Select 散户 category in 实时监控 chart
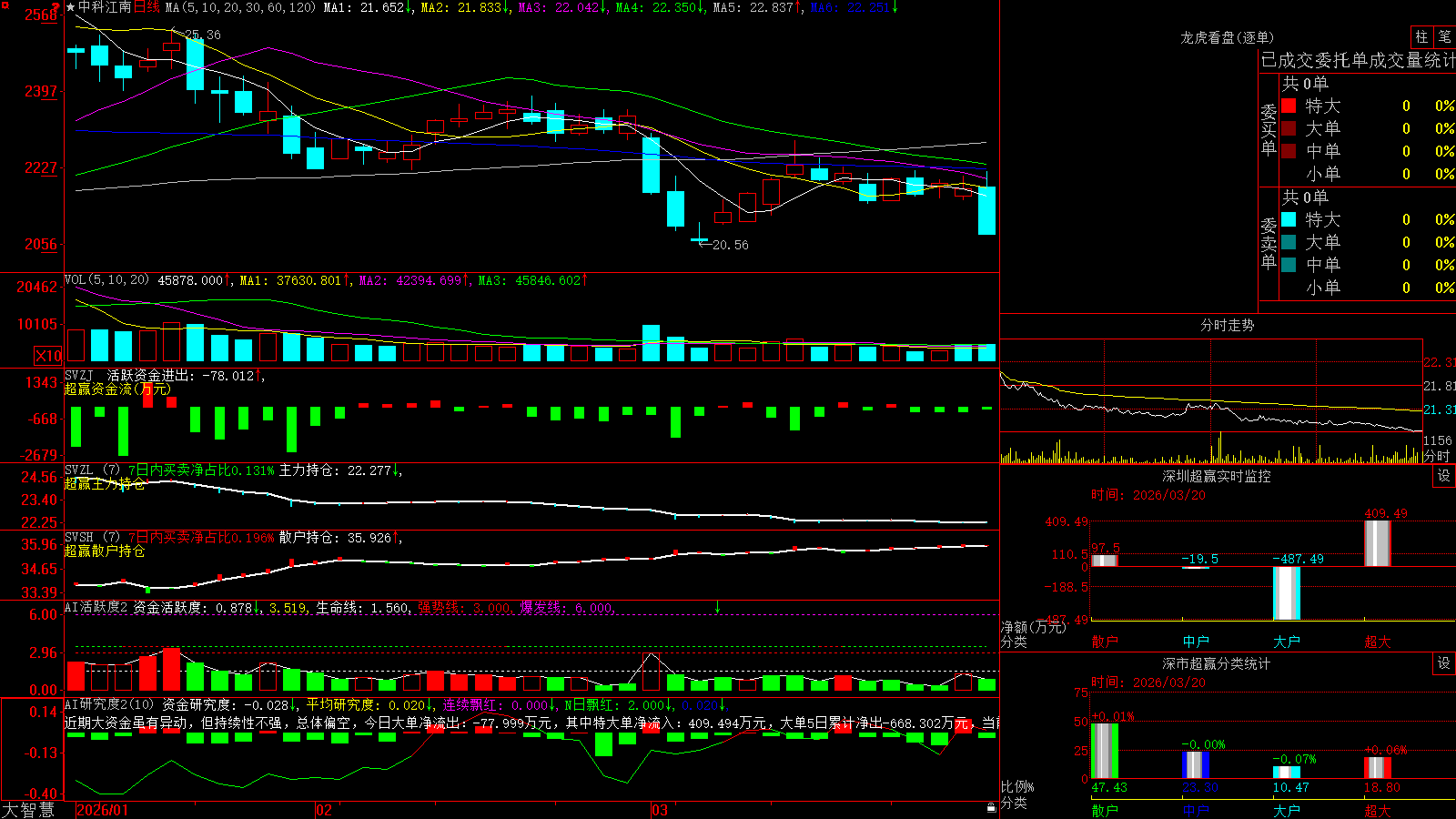The width and height of the screenshot is (1456, 819). 1105,642
